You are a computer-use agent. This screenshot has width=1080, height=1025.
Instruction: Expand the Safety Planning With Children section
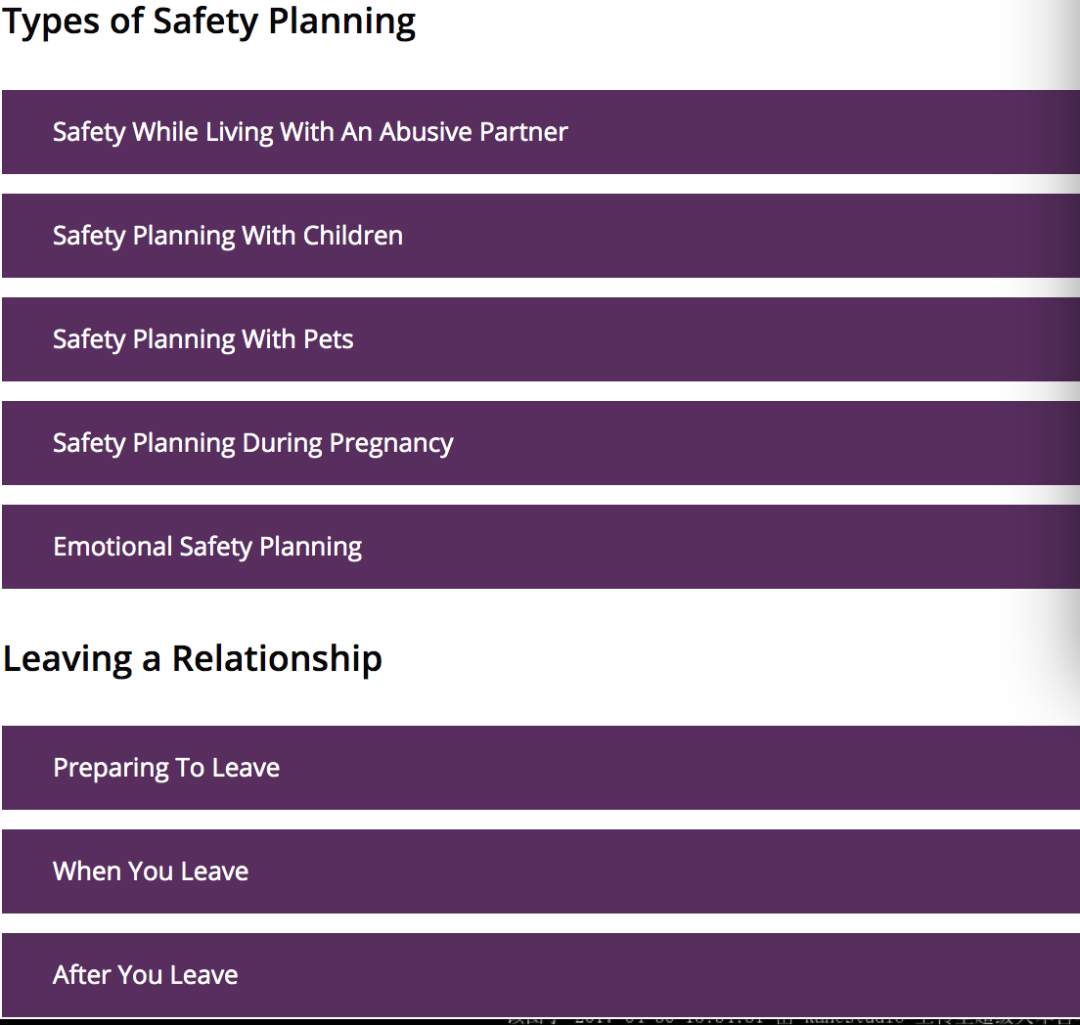point(541,236)
